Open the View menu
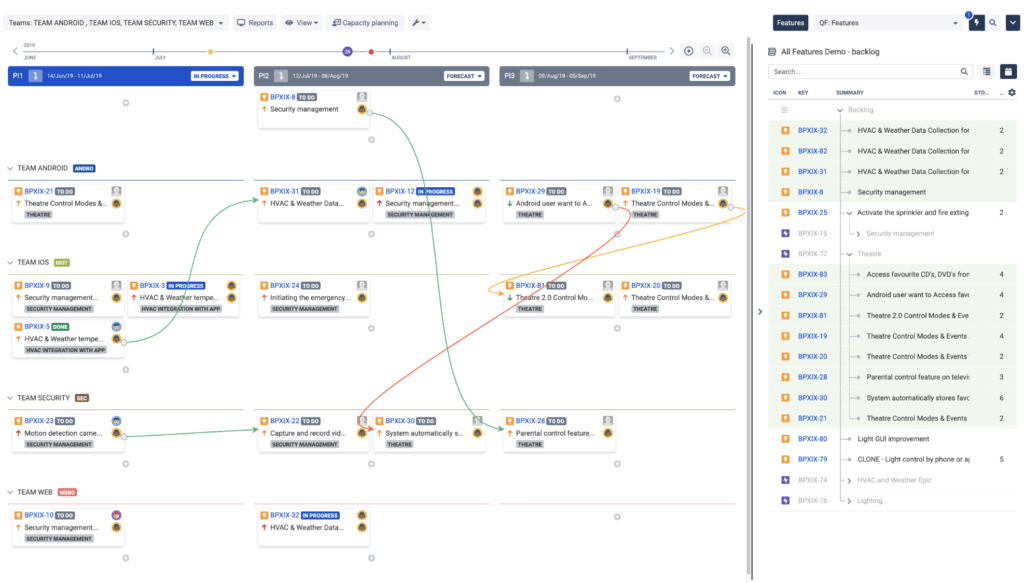1024x583 pixels. point(302,22)
